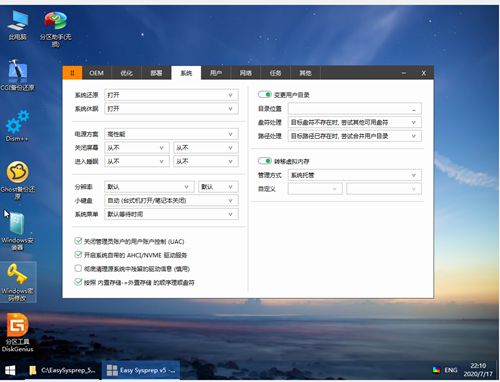Click the orange menu icon in the Easy Sysprep title bar
500x382 pixels.
(x=72, y=73)
